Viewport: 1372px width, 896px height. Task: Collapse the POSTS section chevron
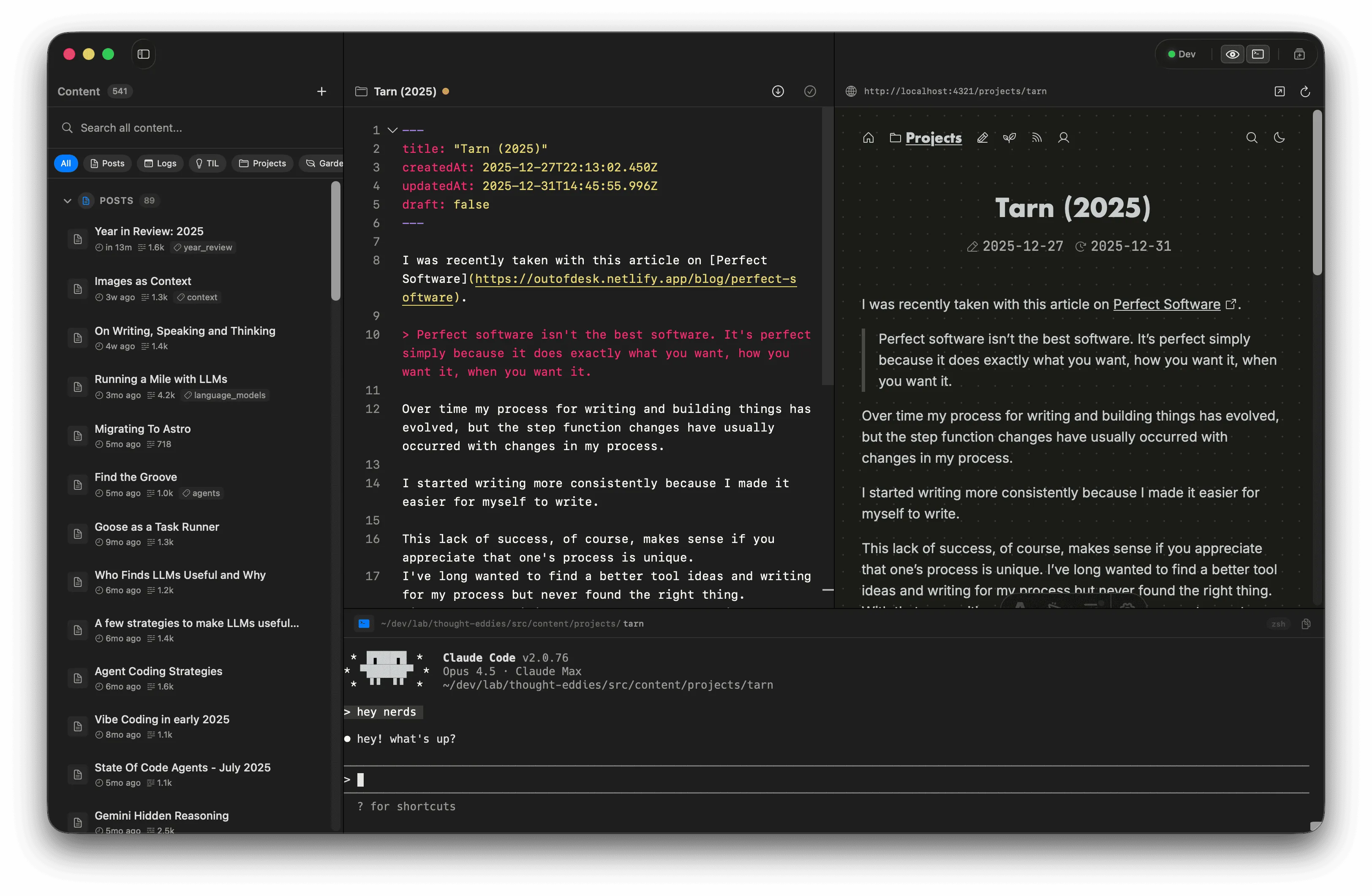click(x=68, y=201)
